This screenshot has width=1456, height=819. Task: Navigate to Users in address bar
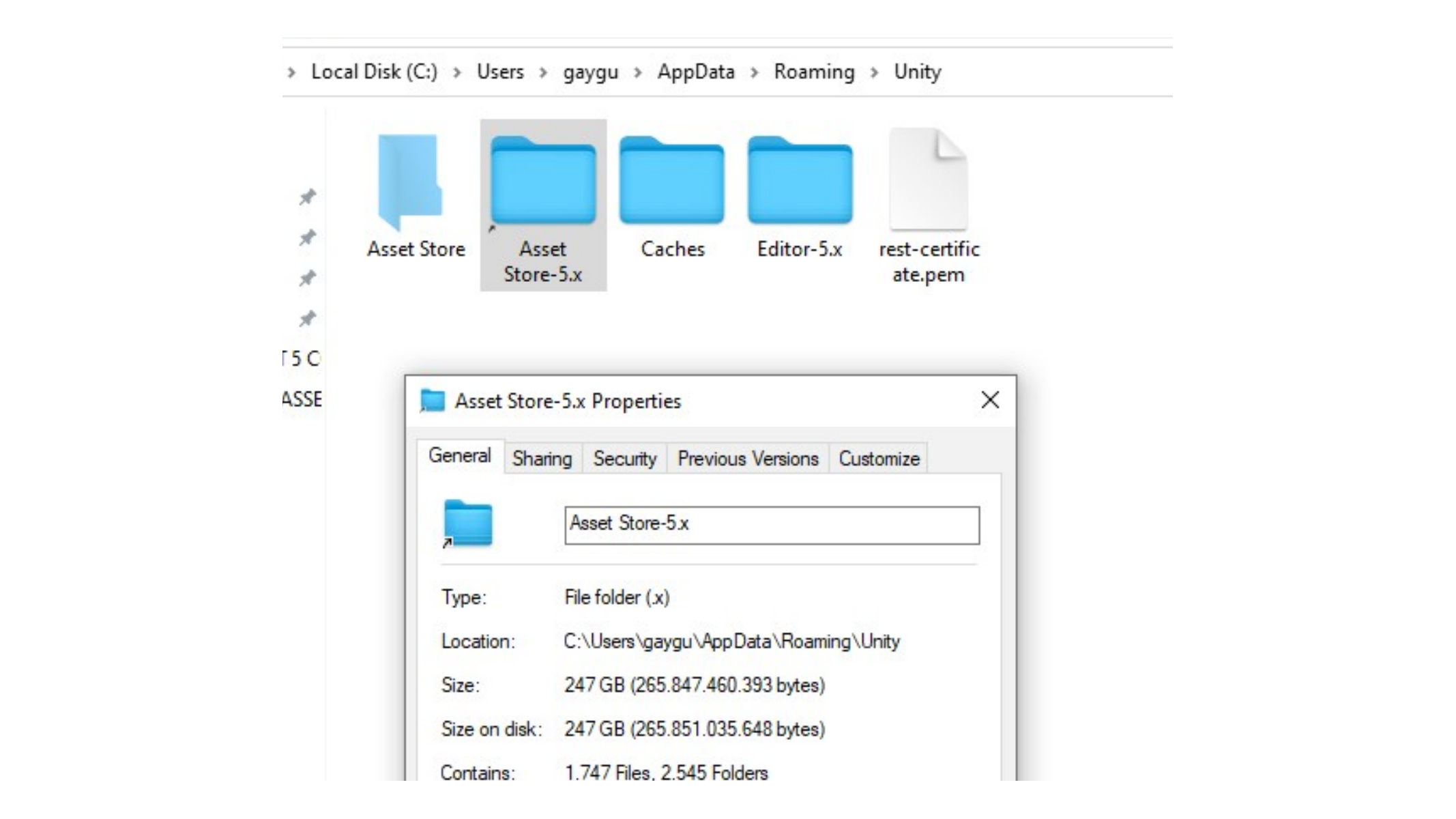pyautogui.click(x=500, y=72)
